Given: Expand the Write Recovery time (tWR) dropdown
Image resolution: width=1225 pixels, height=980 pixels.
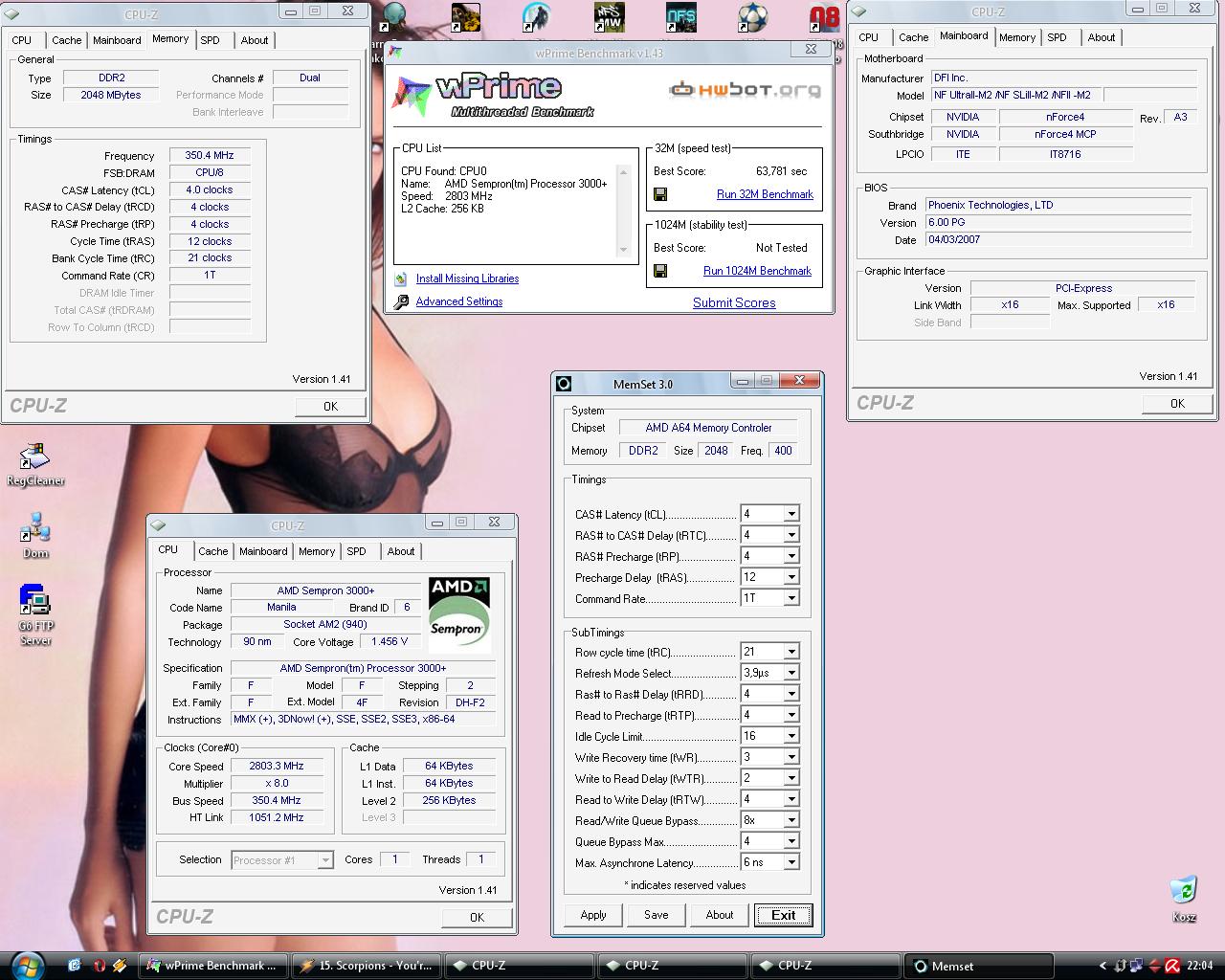Looking at the screenshot, I should (791, 757).
